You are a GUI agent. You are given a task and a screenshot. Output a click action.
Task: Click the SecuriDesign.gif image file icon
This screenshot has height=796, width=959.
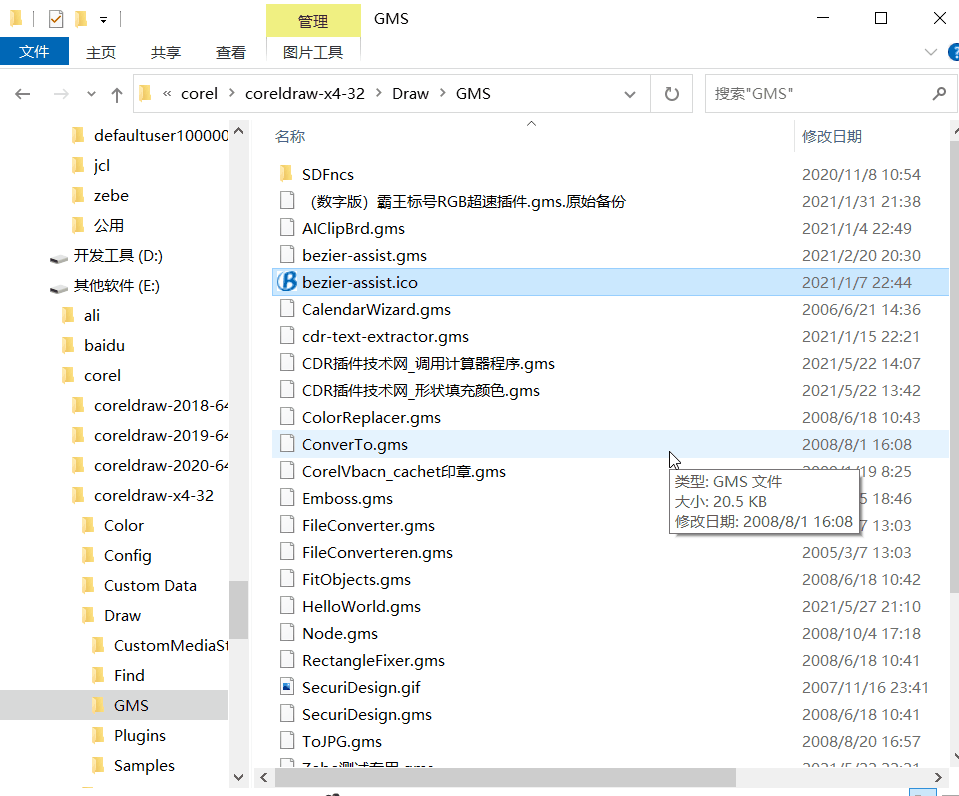286,688
